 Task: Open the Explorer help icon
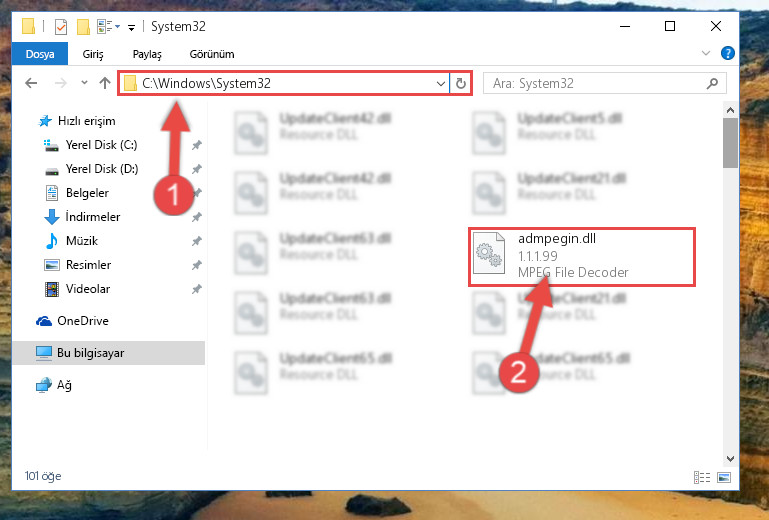(727, 53)
